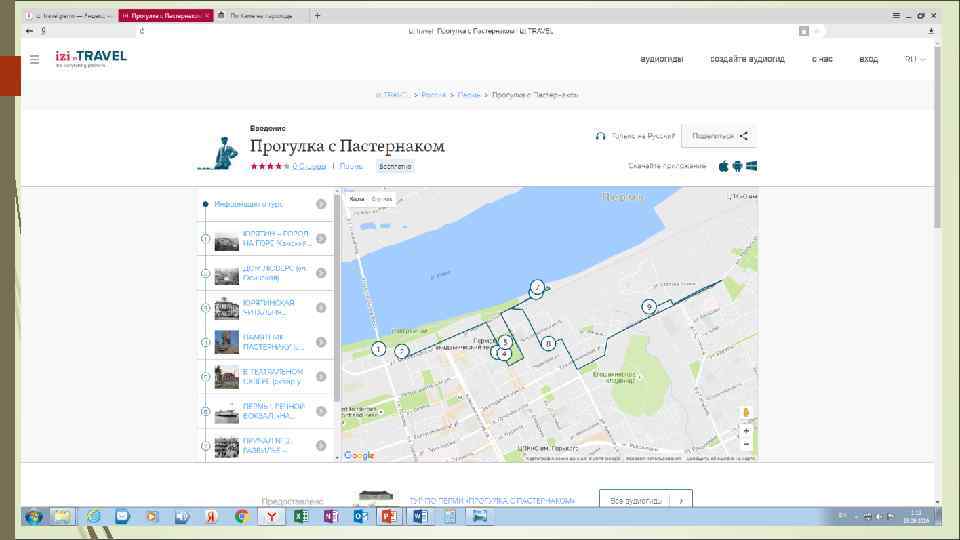Open the 'о нас' menu item
960x540 pixels.
[822, 59]
